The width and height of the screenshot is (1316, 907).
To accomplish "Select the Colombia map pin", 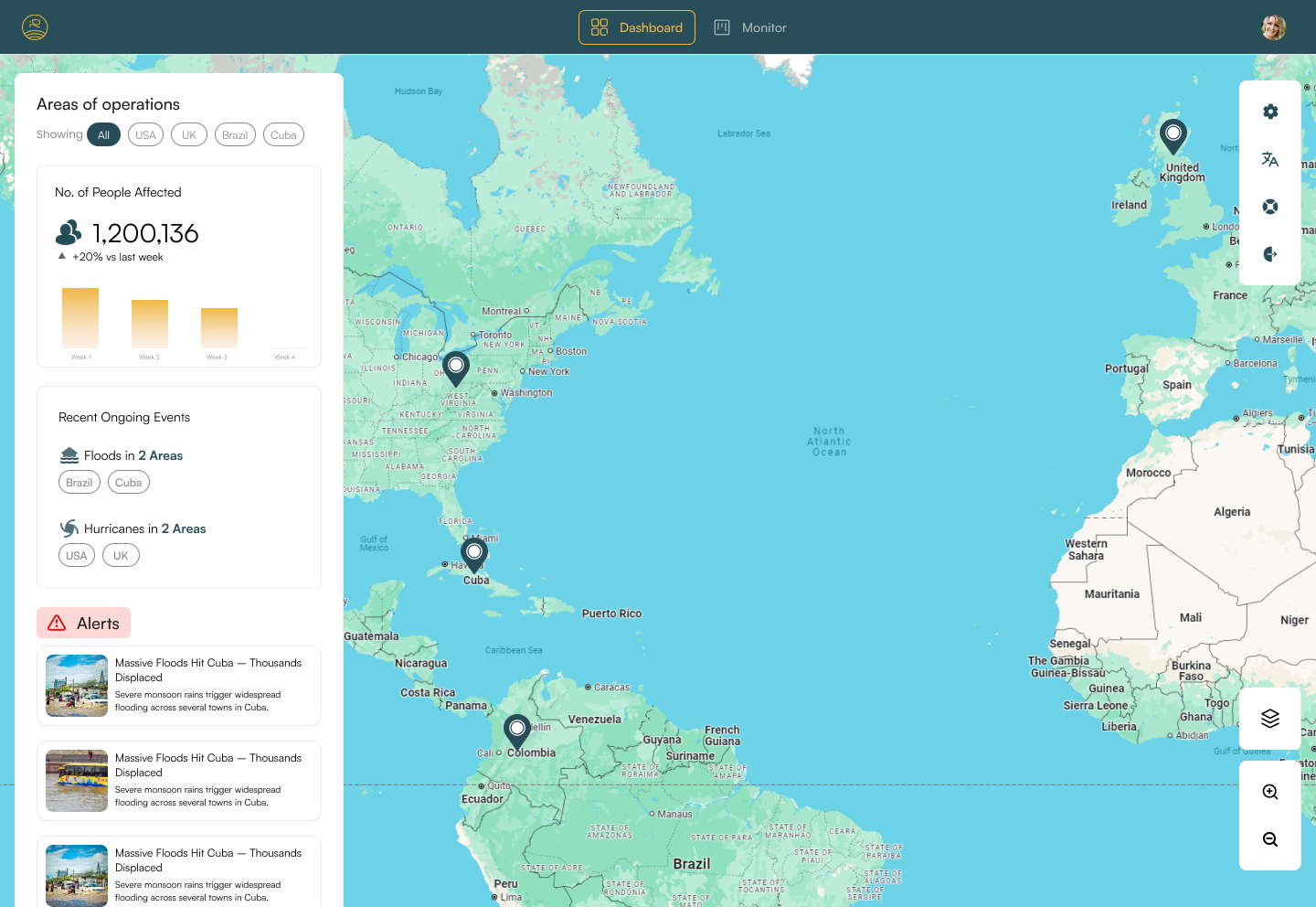I will pyautogui.click(x=517, y=730).
